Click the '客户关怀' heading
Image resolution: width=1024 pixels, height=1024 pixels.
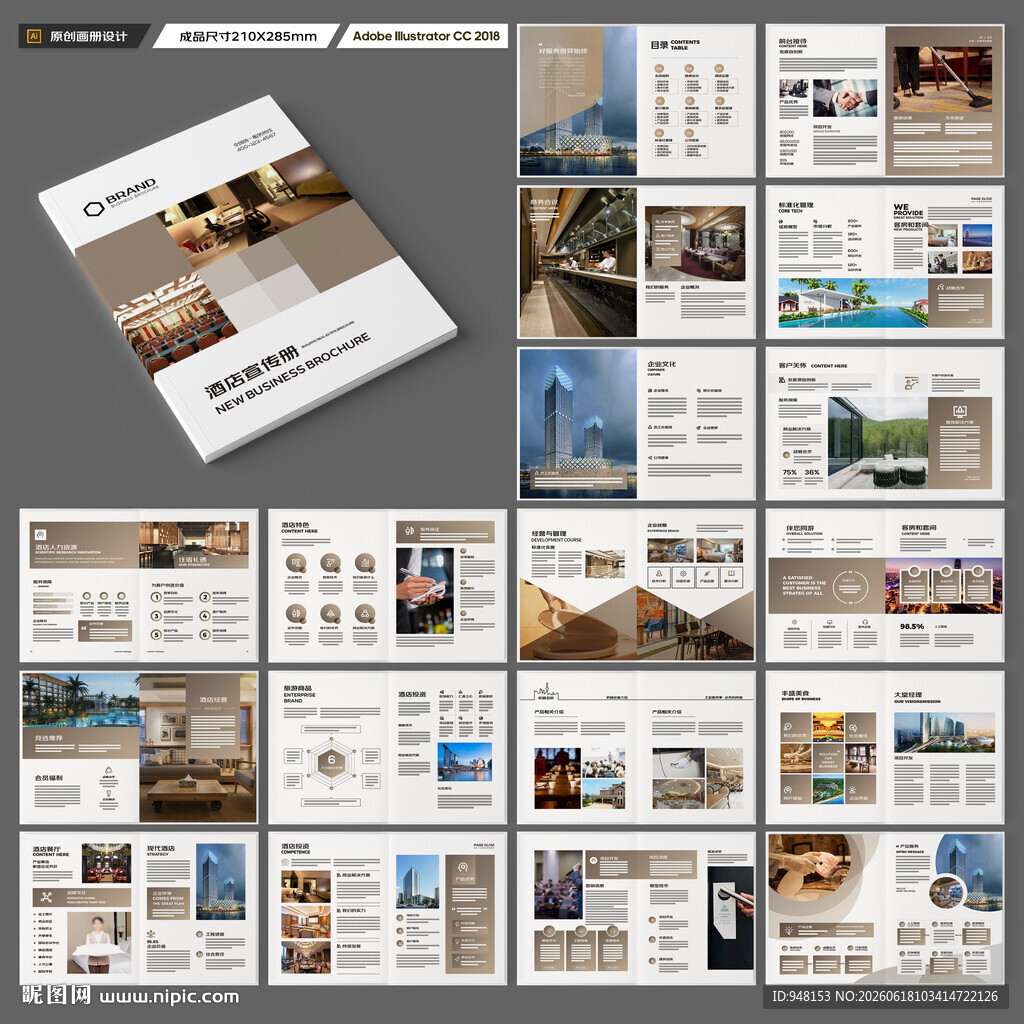tap(792, 366)
